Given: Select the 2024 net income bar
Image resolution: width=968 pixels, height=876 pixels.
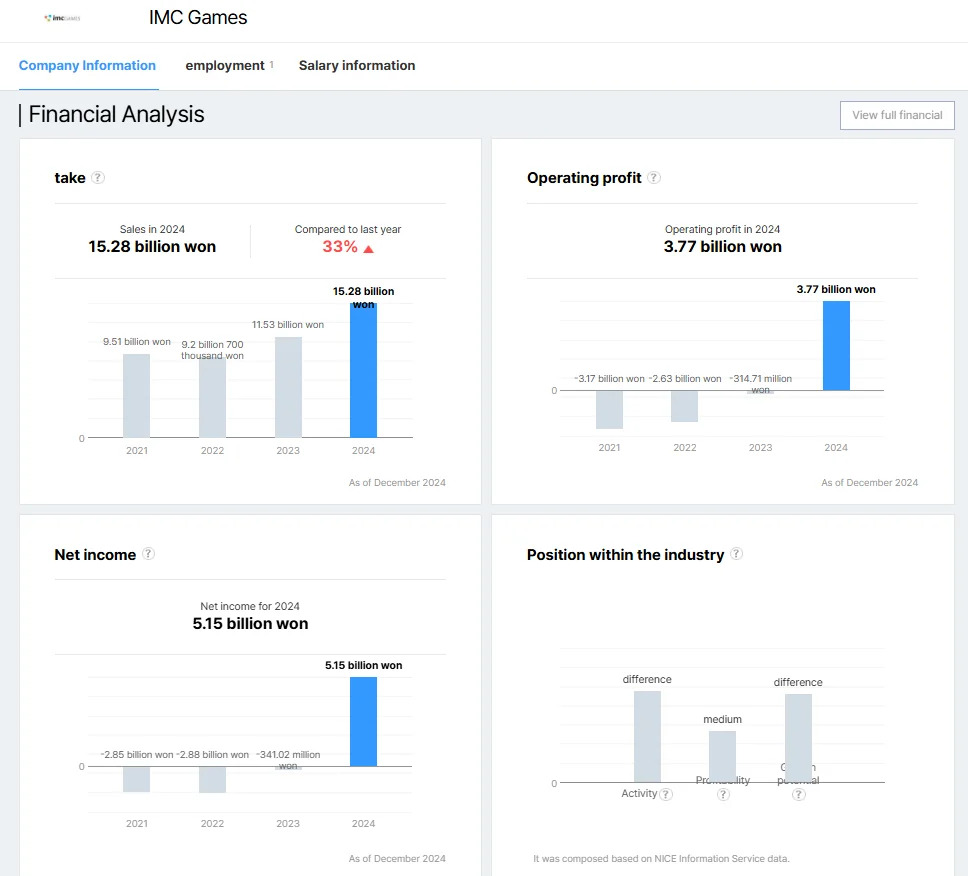Looking at the screenshot, I should pos(364,722).
